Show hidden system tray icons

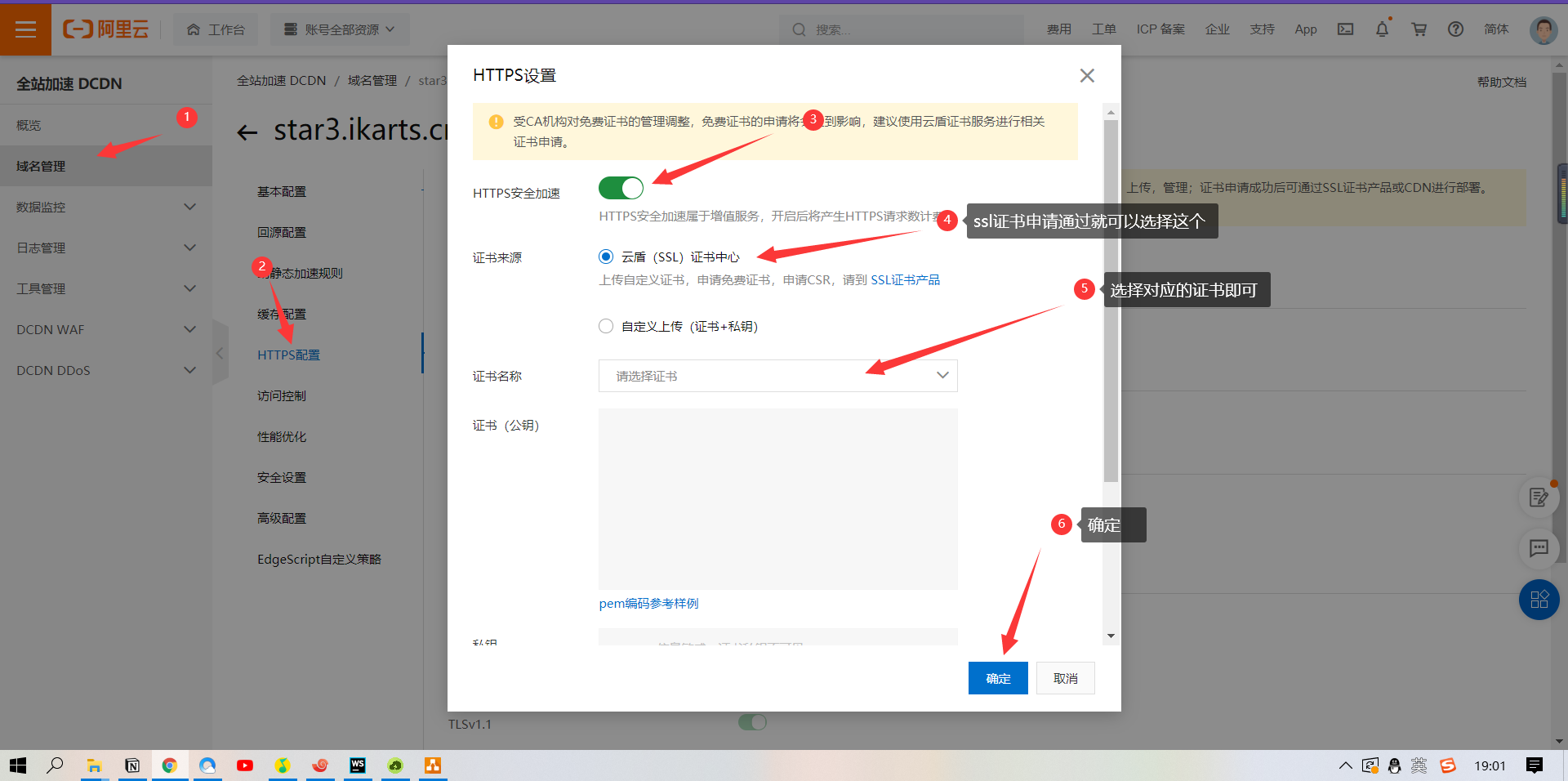coord(1345,765)
